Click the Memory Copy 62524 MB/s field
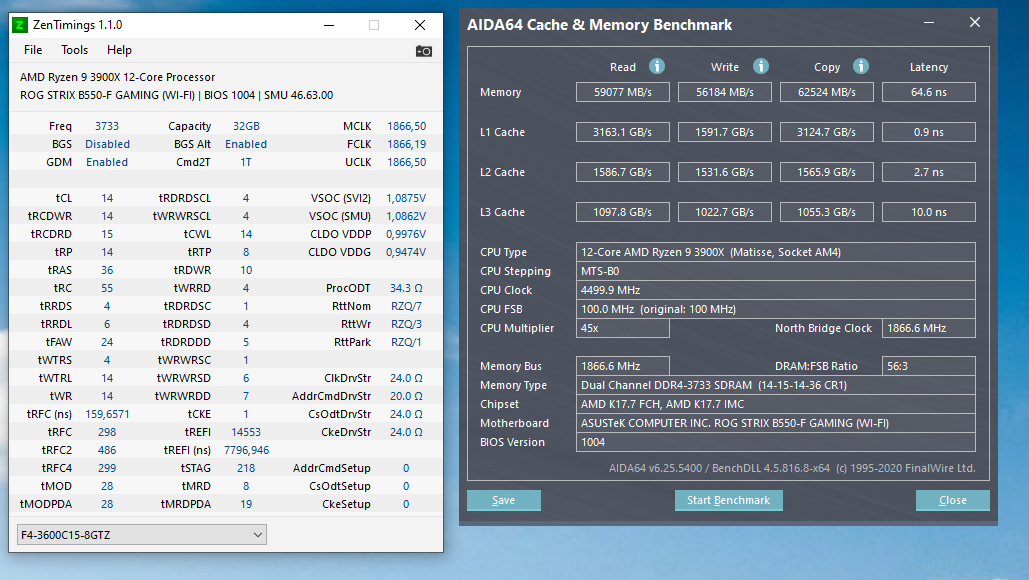Viewport: 1029px width, 580px height. pyautogui.click(x=827, y=92)
